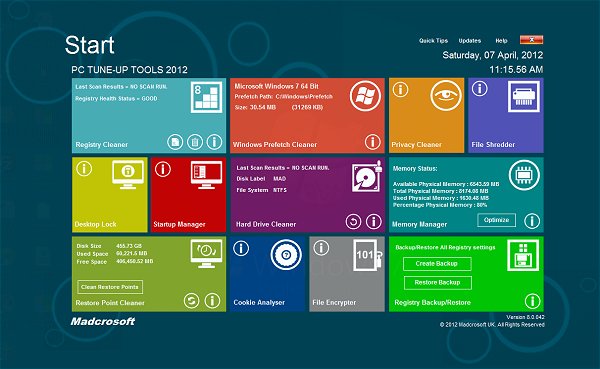
Task: Open the Desktop Lock info icon
Action: [84, 168]
